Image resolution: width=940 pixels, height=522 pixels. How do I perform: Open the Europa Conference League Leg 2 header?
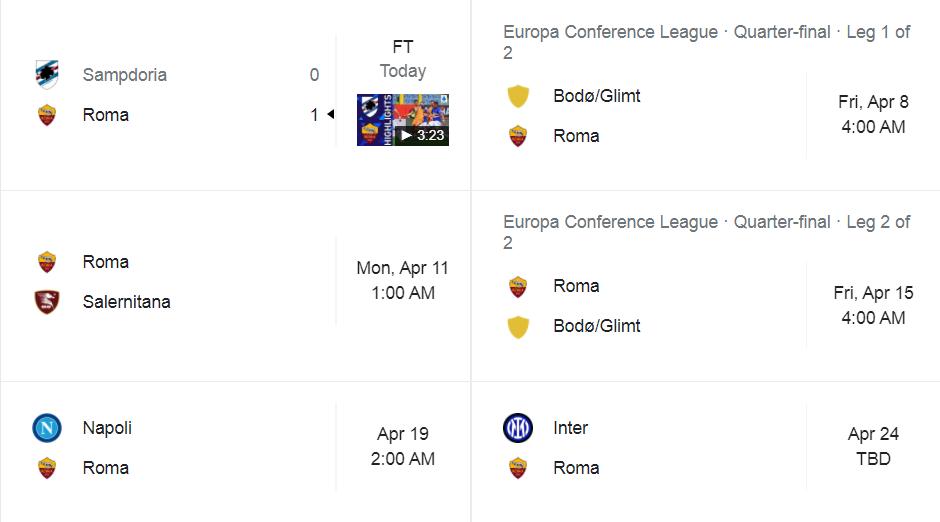[707, 232]
